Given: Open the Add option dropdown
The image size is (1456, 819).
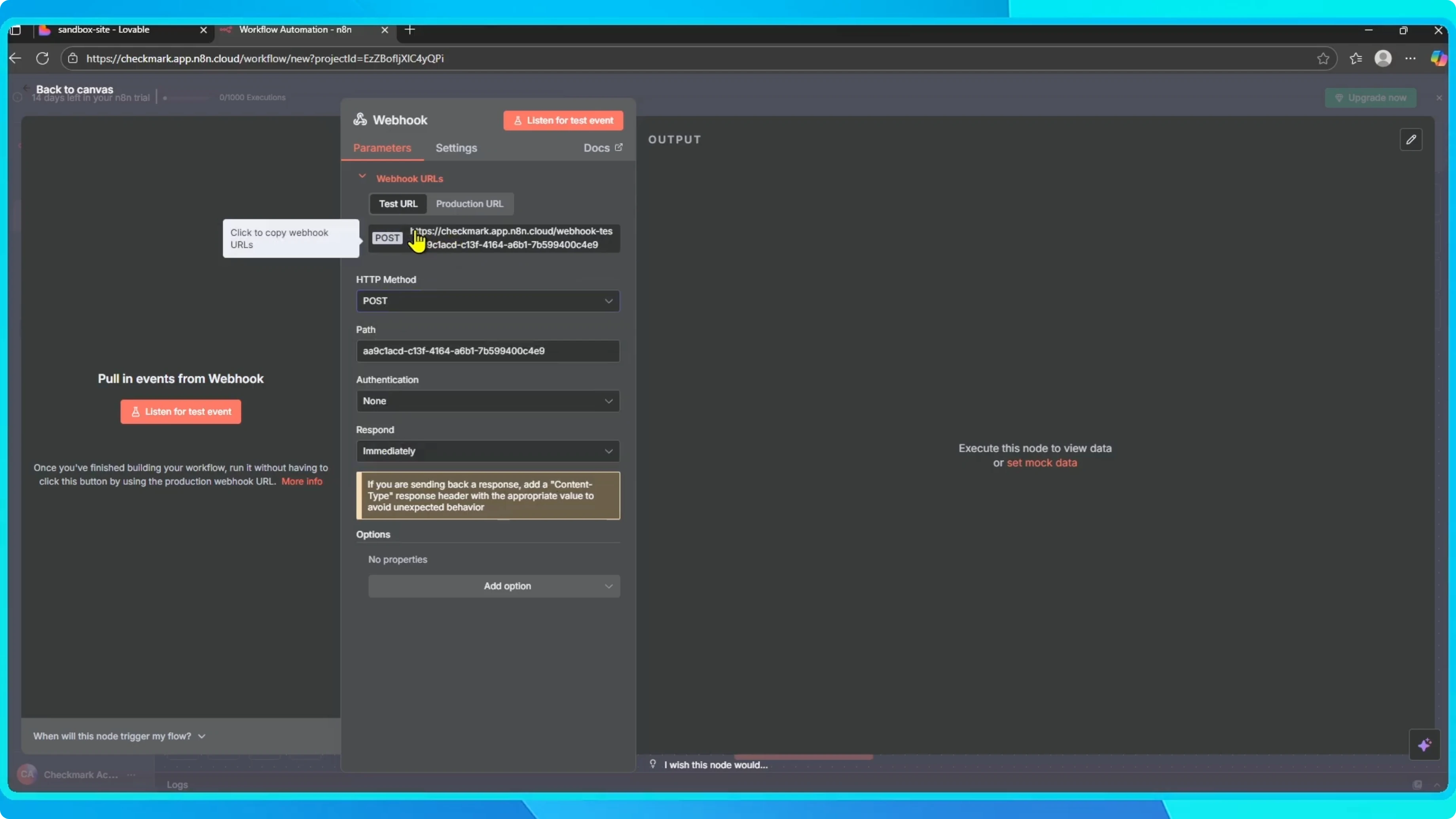Looking at the screenshot, I should [x=494, y=586].
